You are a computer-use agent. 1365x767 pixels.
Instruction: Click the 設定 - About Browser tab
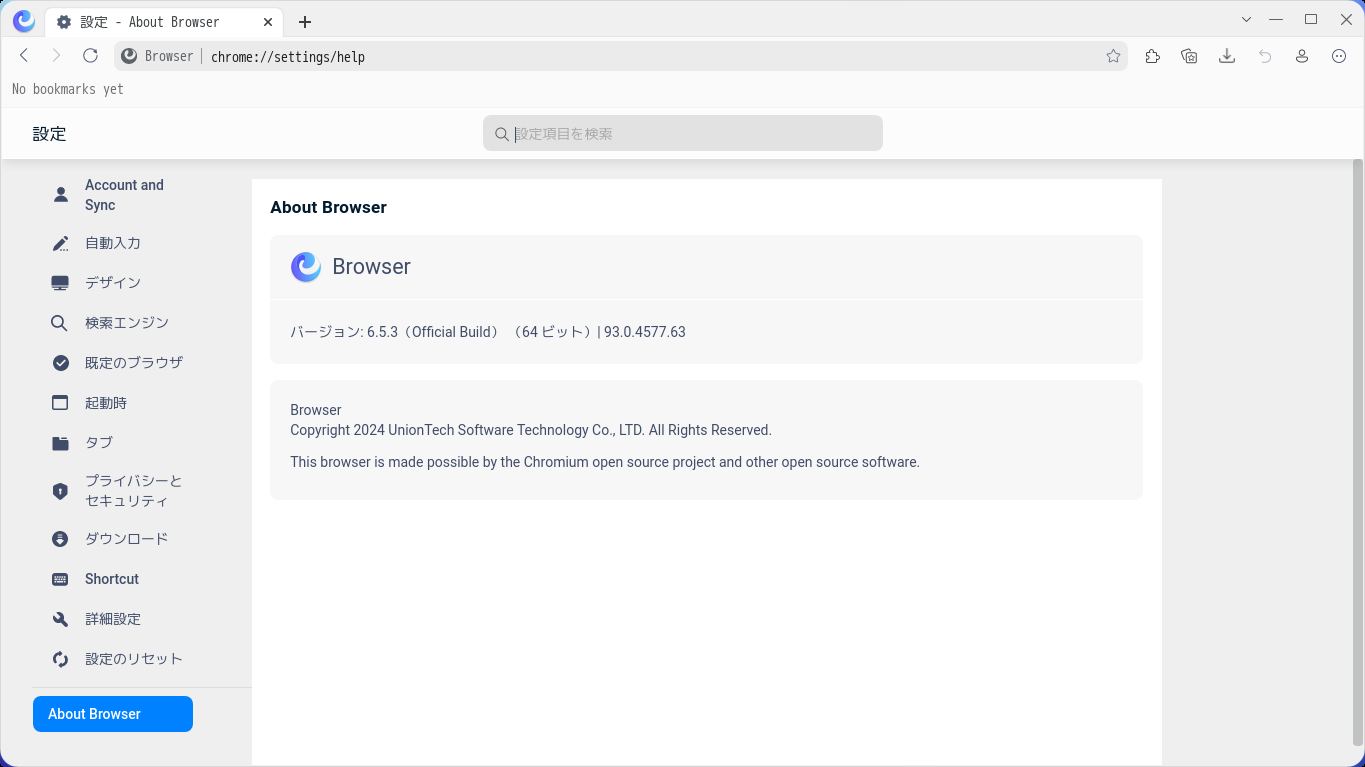(x=165, y=22)
